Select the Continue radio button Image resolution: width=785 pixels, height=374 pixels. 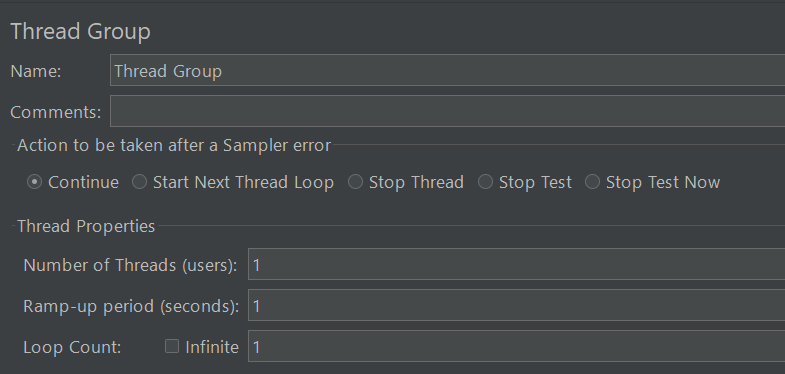[34, 182]
